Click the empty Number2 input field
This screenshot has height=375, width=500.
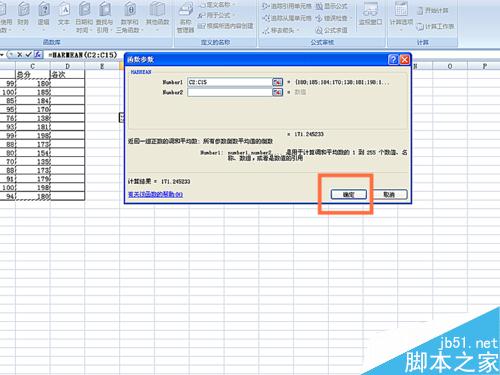click(x=230, y=92)
